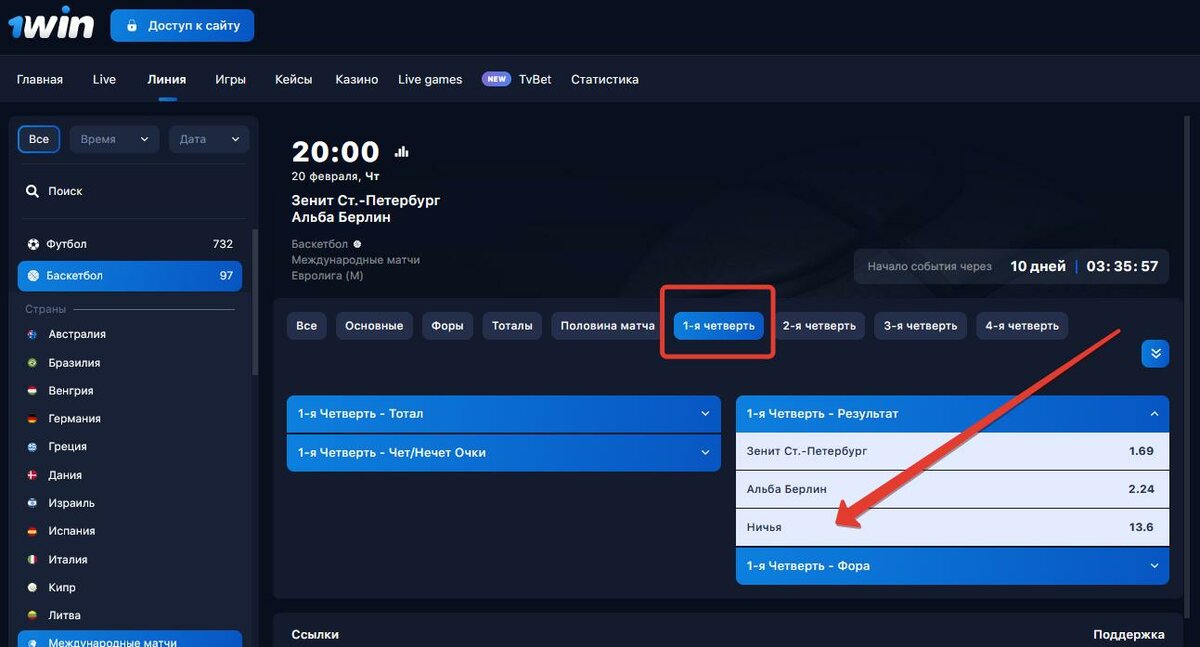The image size is (1200, 647).
Task: Select the Форы markets tab
Action: (x=447, y=326)
